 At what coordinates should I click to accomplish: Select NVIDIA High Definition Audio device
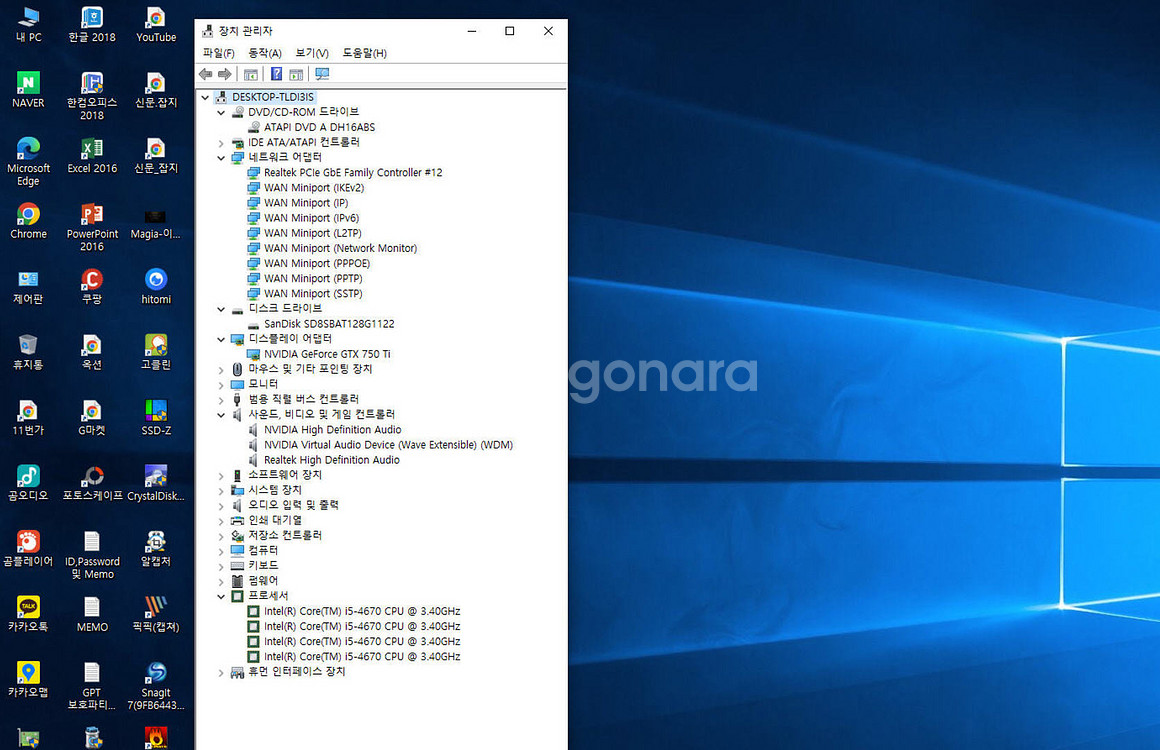(332, 430)
